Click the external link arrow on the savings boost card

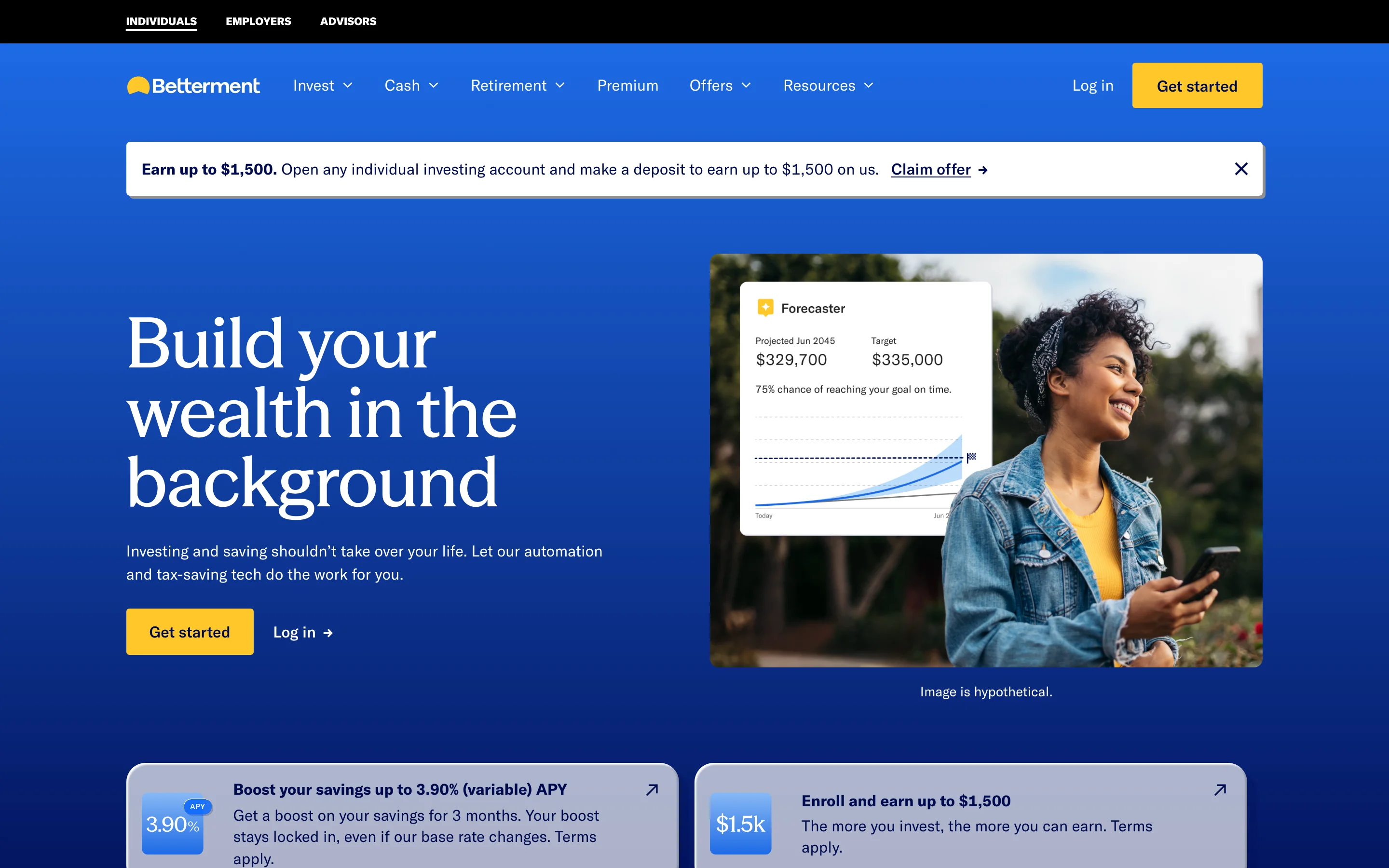652,789
